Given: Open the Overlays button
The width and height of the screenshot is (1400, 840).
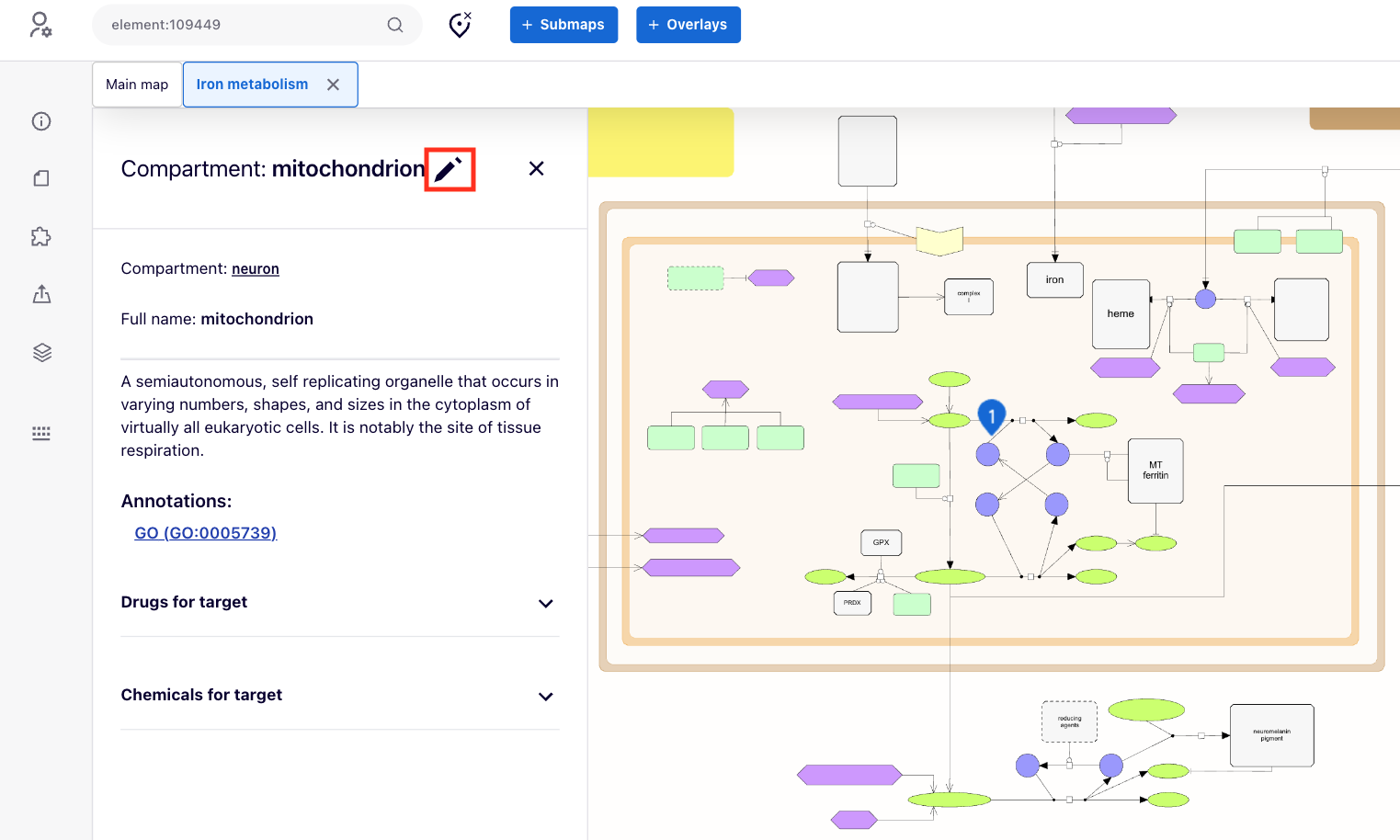Looking at the screenshot, I should tap(688, 25).
